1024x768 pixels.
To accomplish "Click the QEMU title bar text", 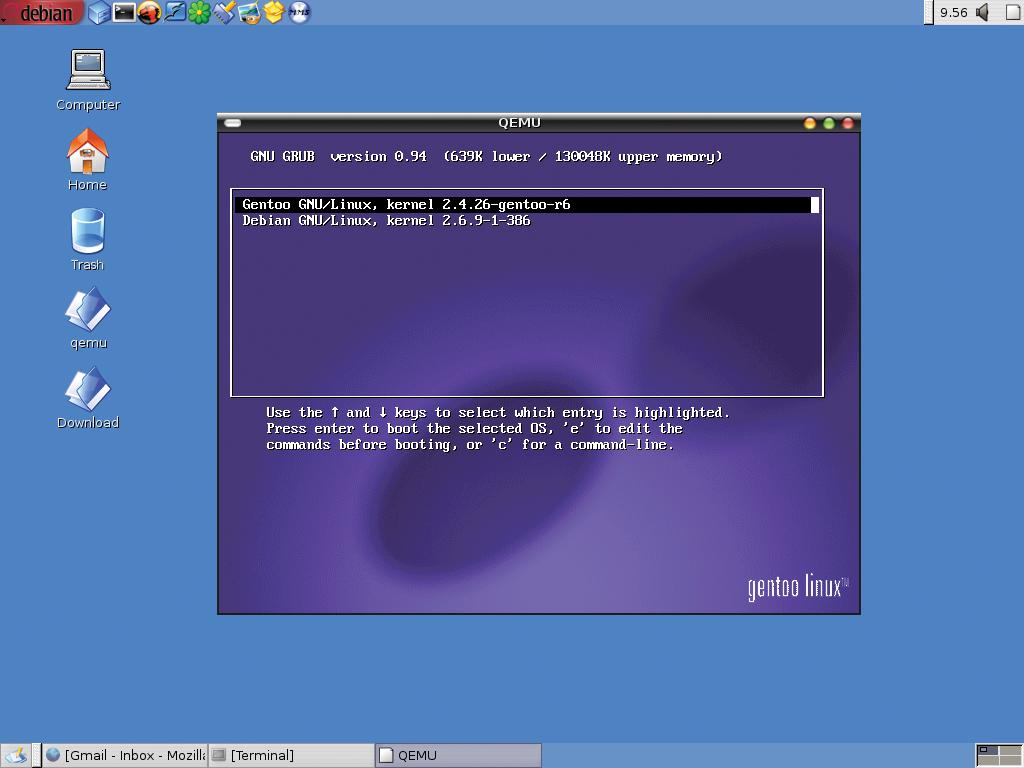I will (x=519, y=123).
